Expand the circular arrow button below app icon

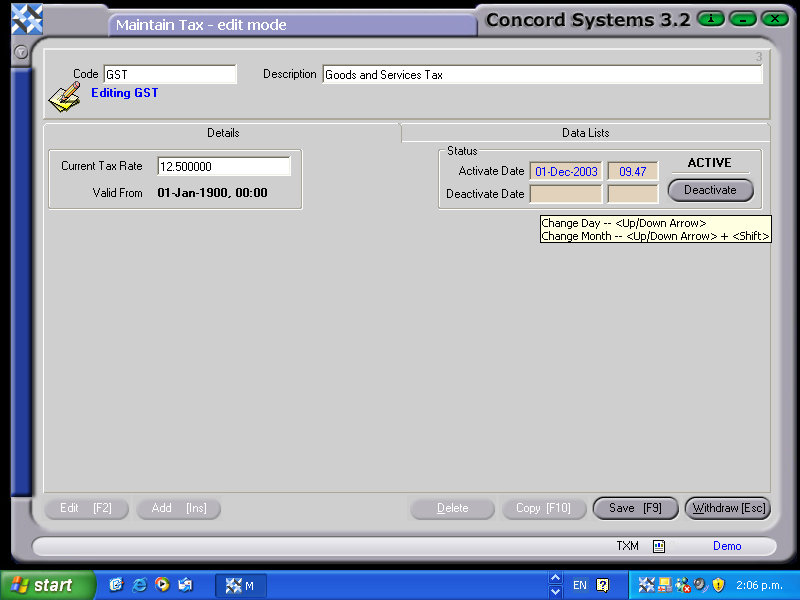point(20,52)
